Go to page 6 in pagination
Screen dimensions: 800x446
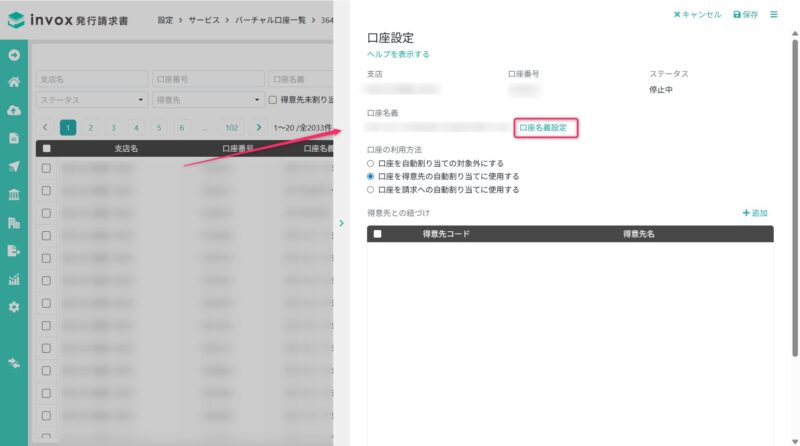point(182,128)
